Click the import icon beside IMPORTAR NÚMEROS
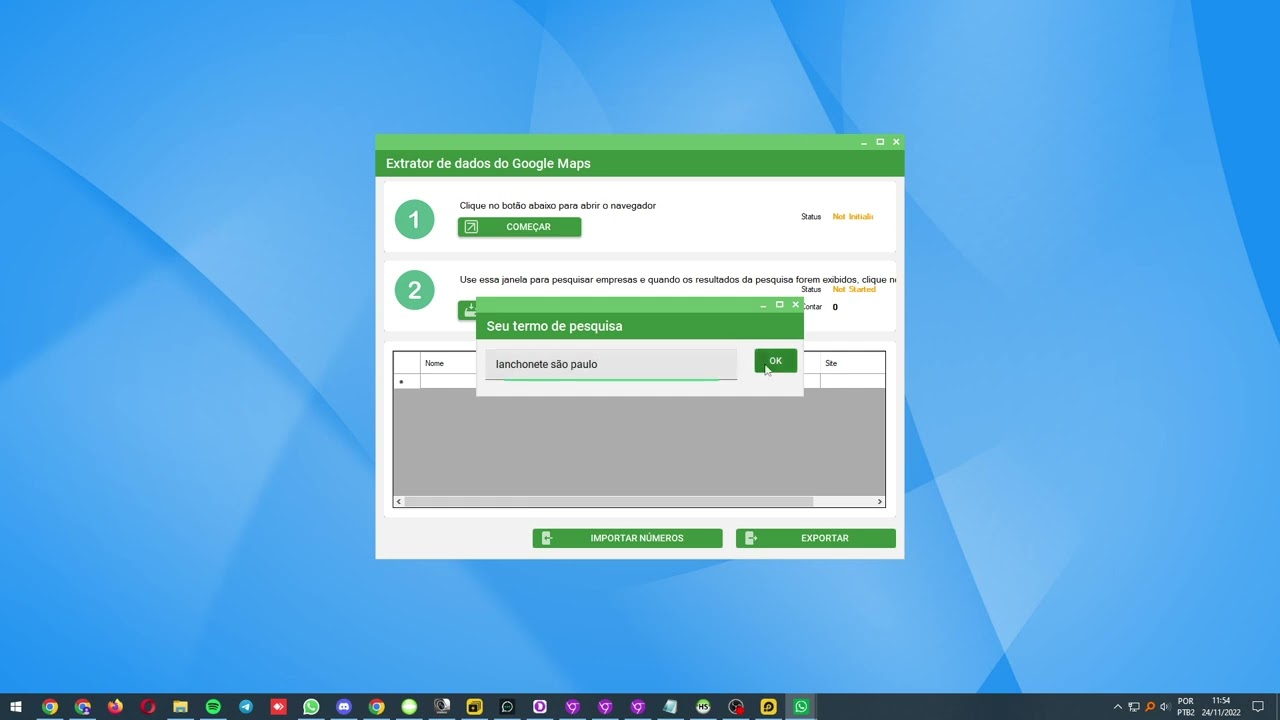The height and width of the screenshot is (720, 1280). click(546, 538)
